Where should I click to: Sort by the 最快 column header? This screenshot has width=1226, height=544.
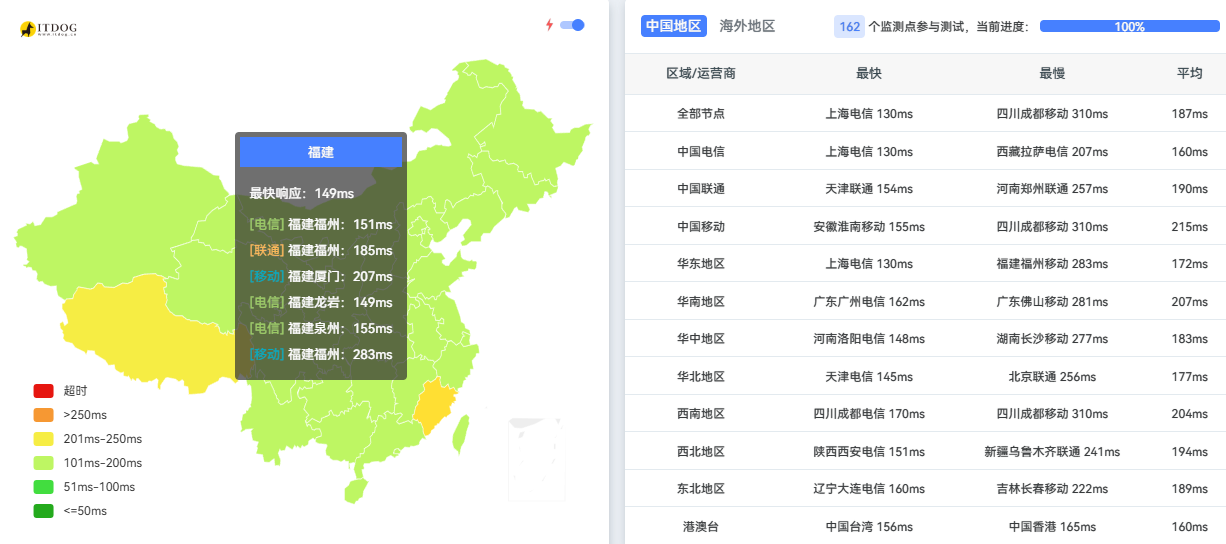(868, 73)
